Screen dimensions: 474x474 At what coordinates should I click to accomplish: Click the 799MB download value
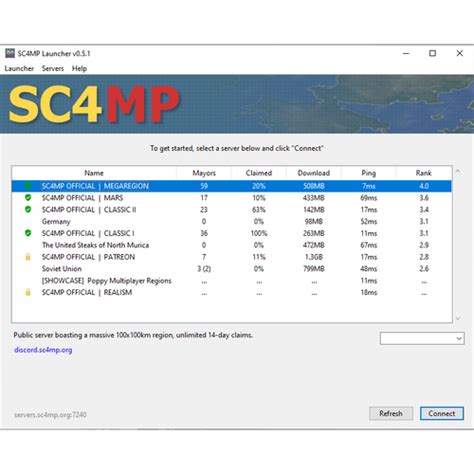click(x=314, y=269)
